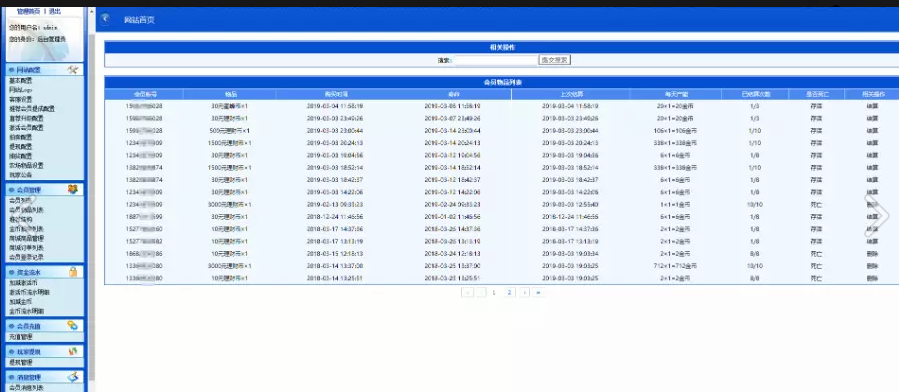
Task: Open 提现管理 under 玩家提现
Action: [21, 362]
